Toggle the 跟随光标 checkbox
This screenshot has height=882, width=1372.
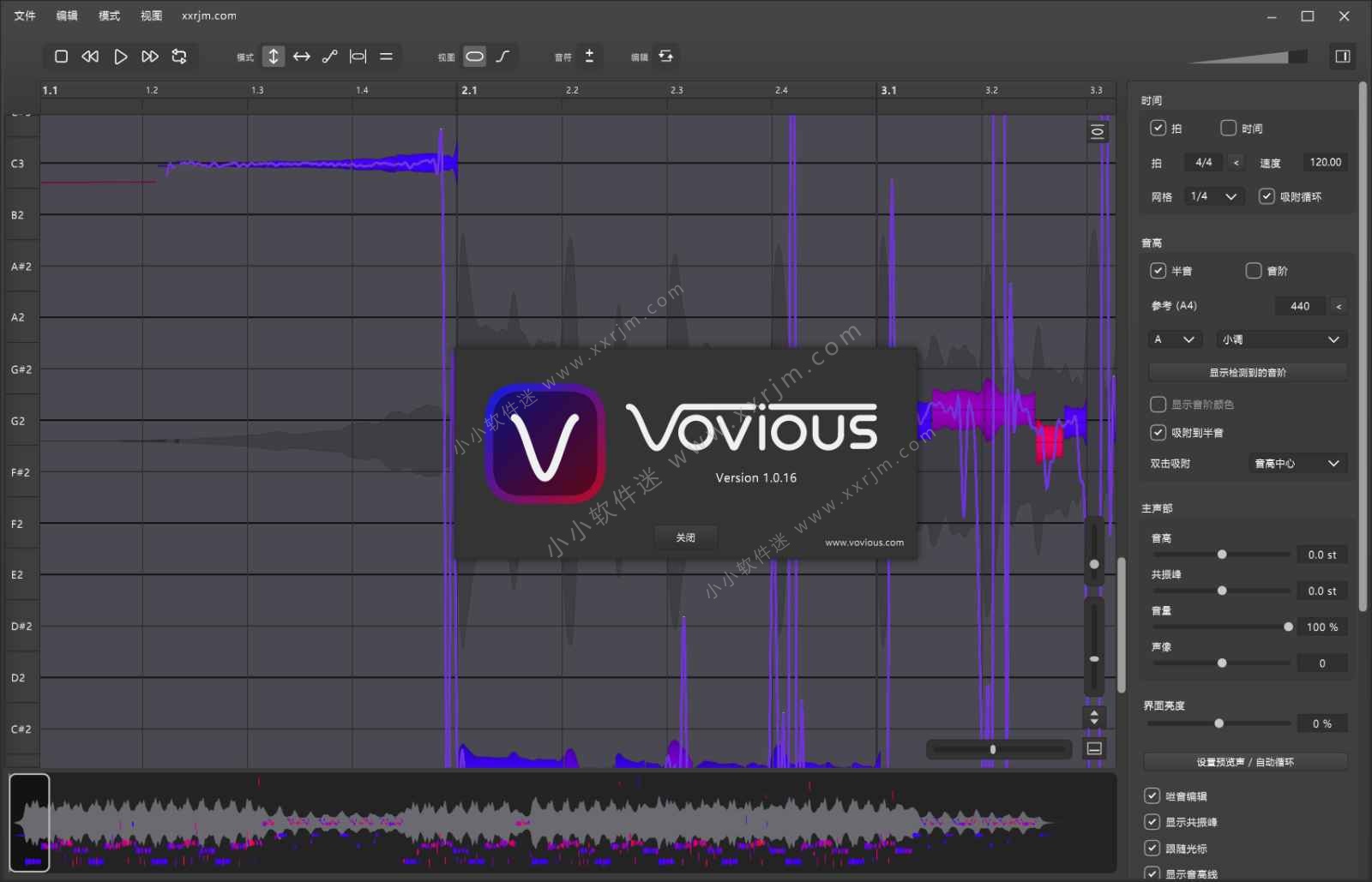pos(1152,848)
